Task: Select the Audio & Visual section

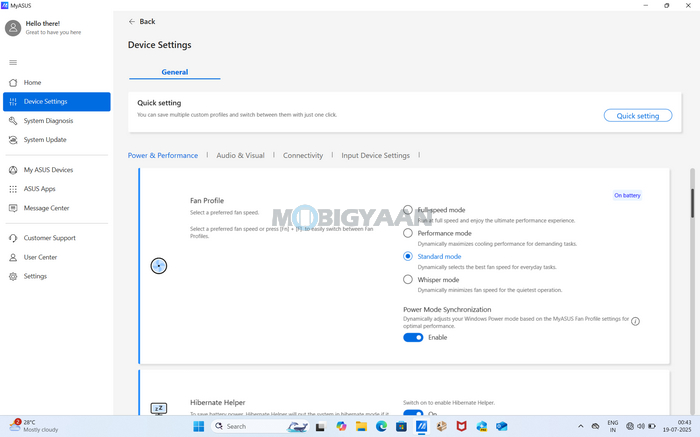Action: point(240,155)
